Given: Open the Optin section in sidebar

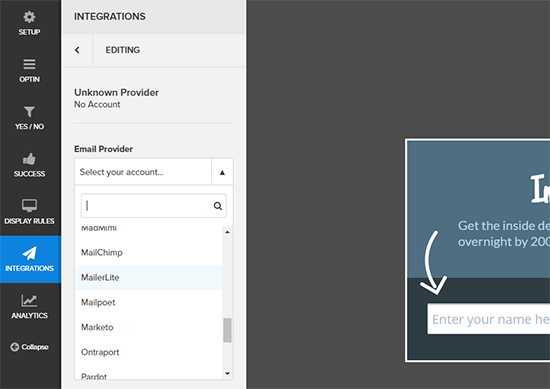Looking at the screenshot, I should 29,71.
